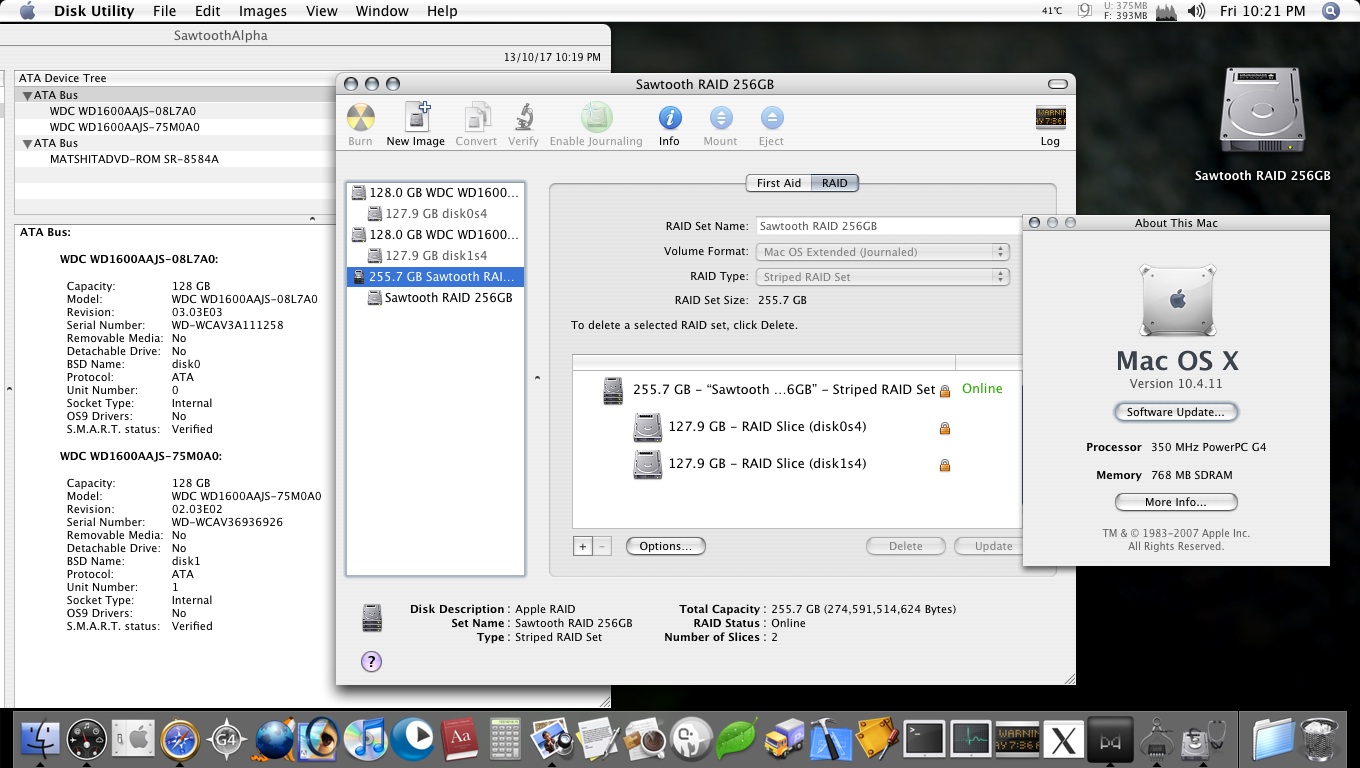The width and height of the screenshot is (1360, 768).
Task: Click the Software Update... button
Action: pyautogui.click(x=1176, y=412)
